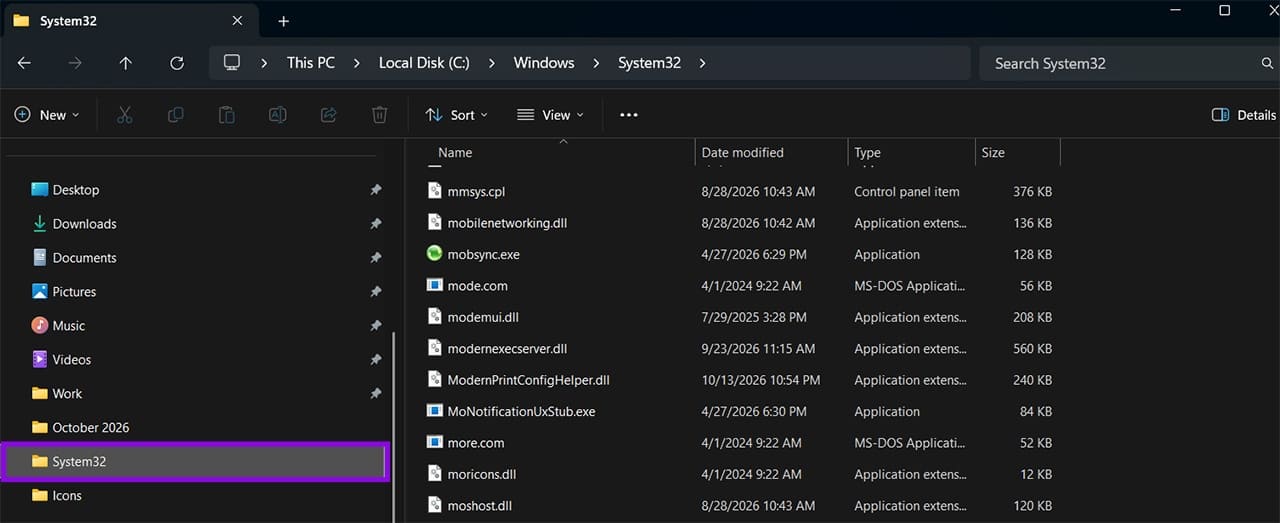Unpin Documents using its pin icon
Screen dimensions: 1280x523
376,258
